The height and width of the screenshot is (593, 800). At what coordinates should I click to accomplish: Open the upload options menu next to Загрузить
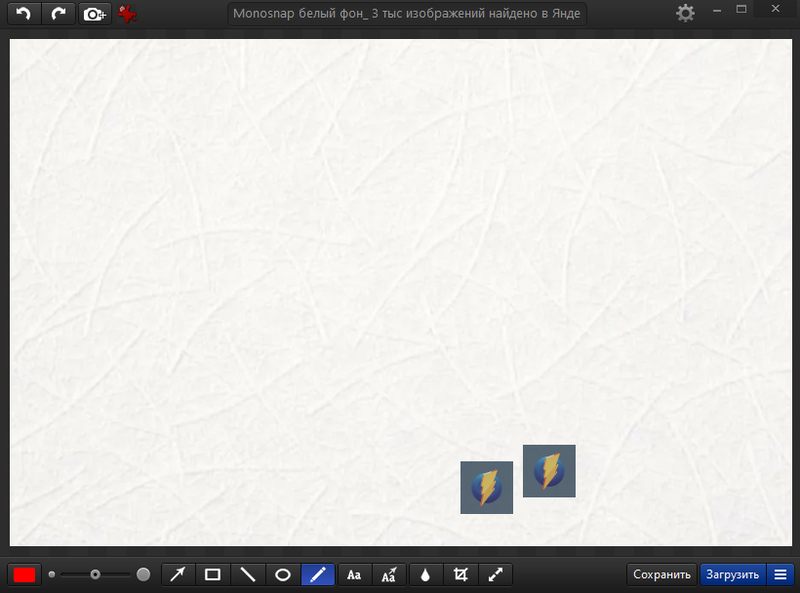(x=780, y=575)
